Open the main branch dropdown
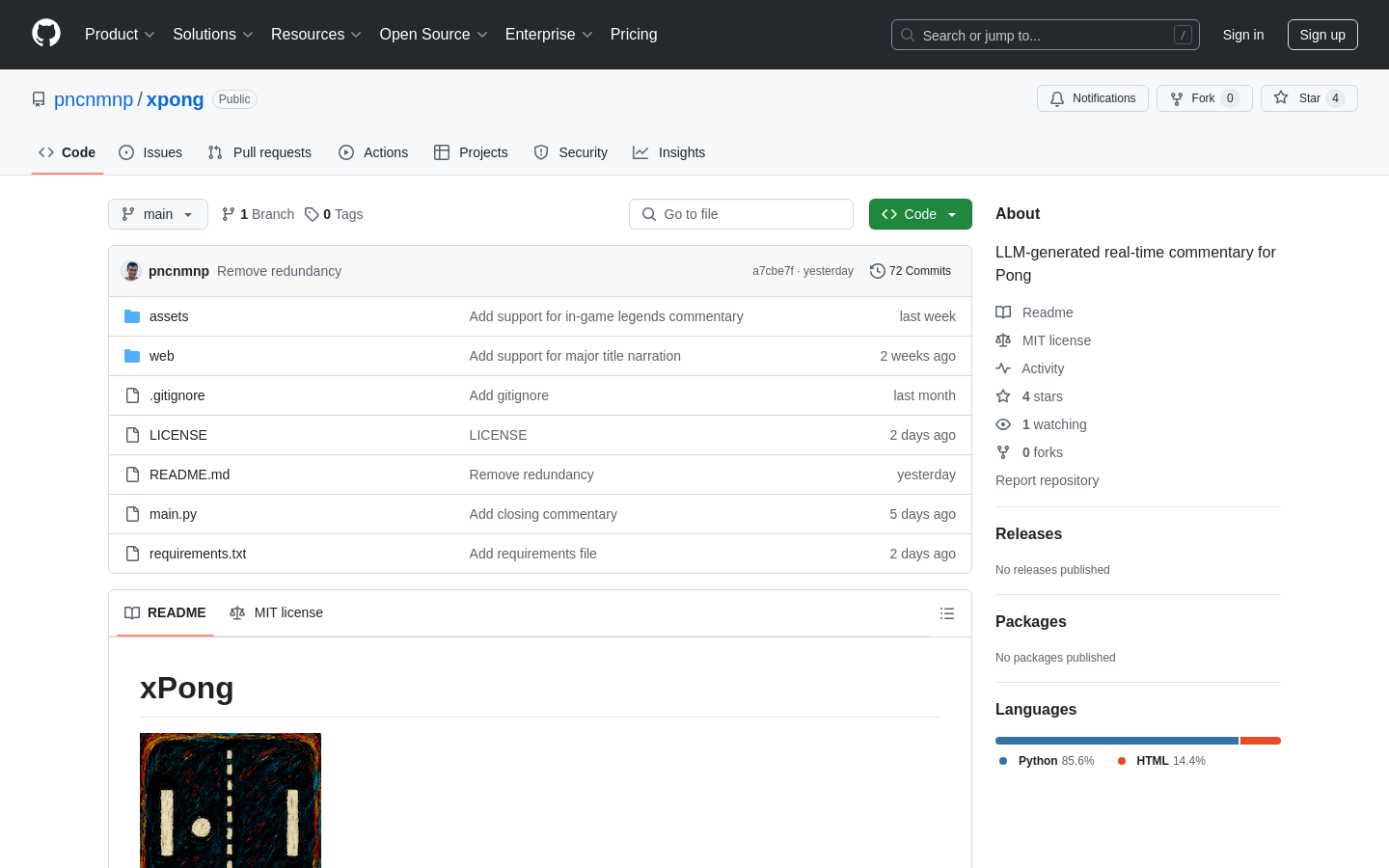This screenshot has width=1389, height=868. (x=157, y=214)
